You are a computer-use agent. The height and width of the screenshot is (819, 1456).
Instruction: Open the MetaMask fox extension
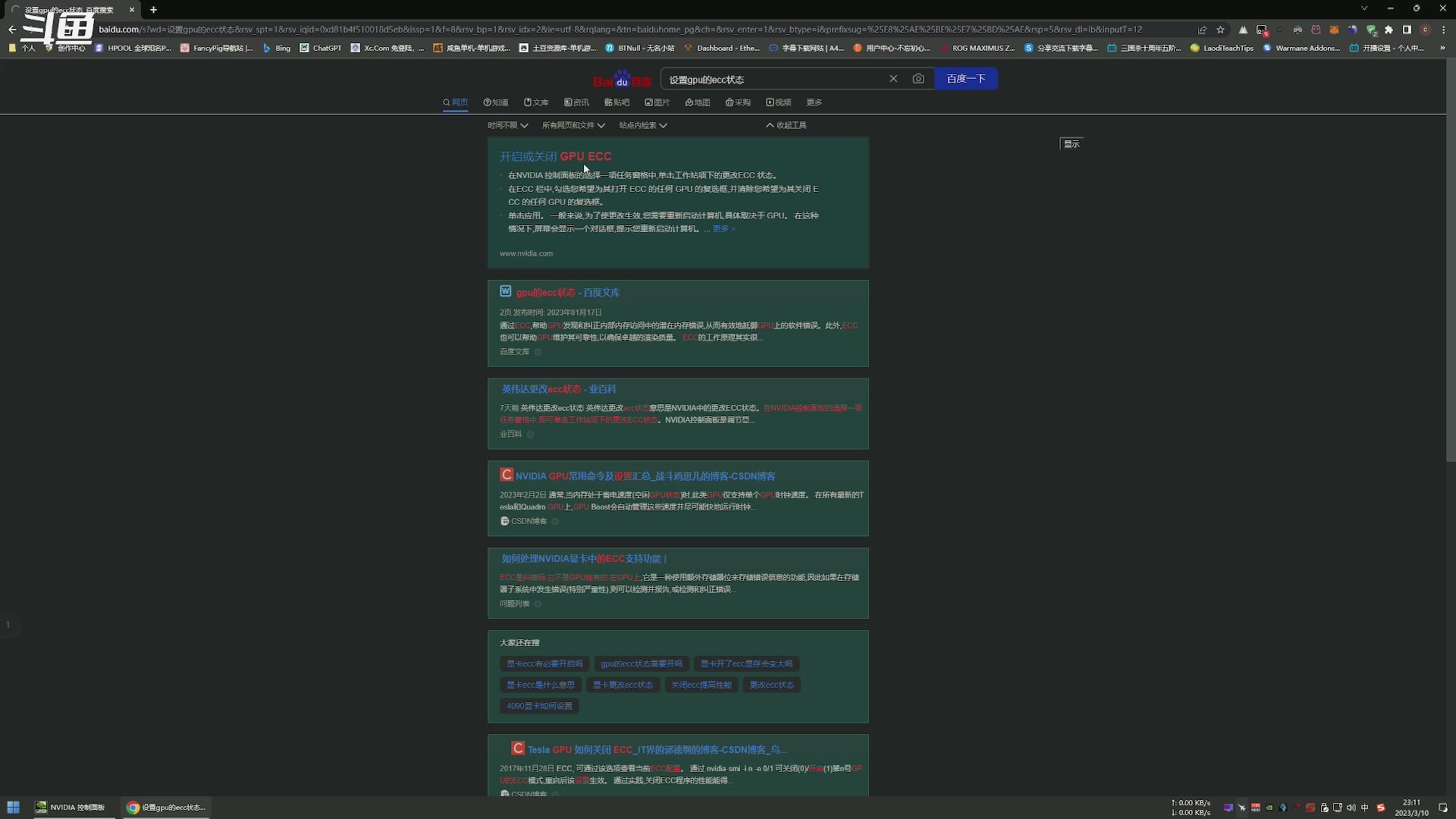pyautogui.click(x=1334, y=30)
